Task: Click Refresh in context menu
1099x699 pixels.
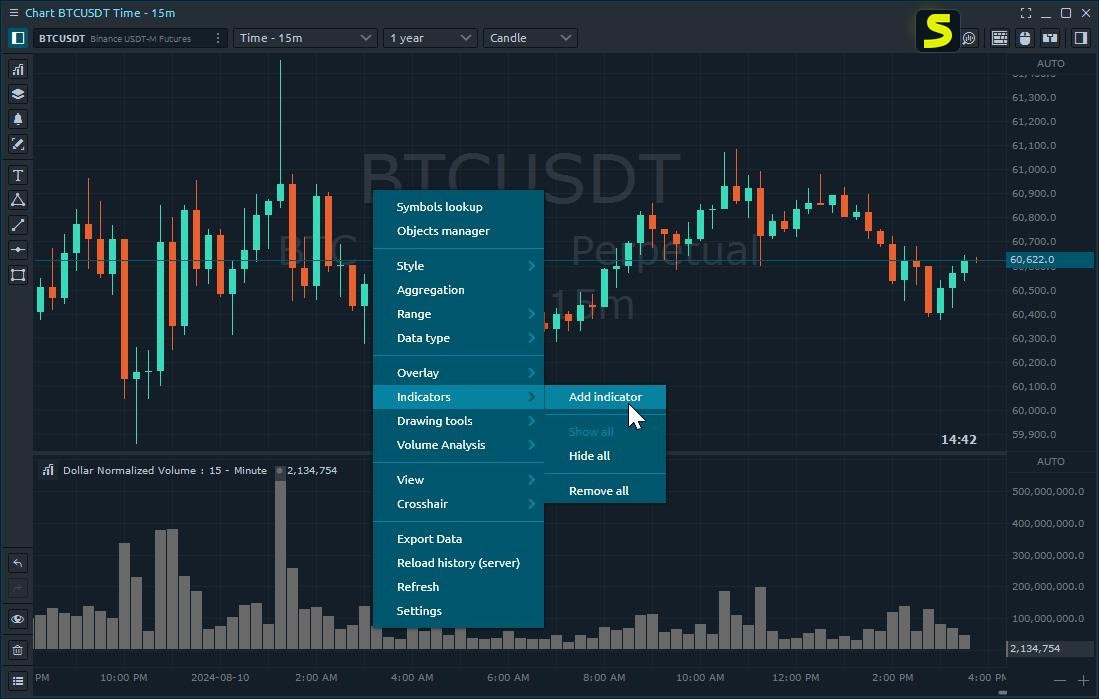Action: 458,587
